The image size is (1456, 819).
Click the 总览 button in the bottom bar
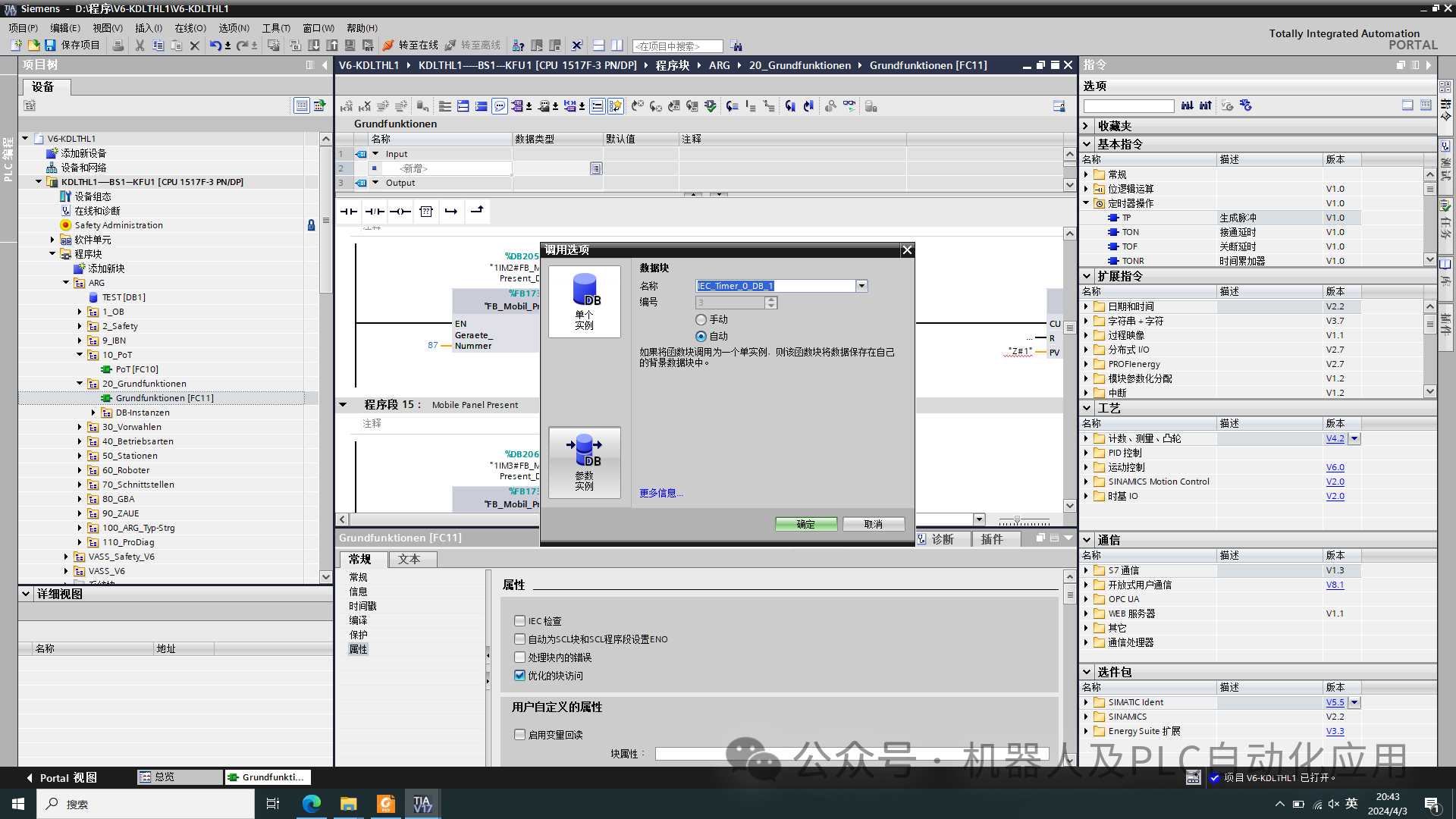click(179, 777)
